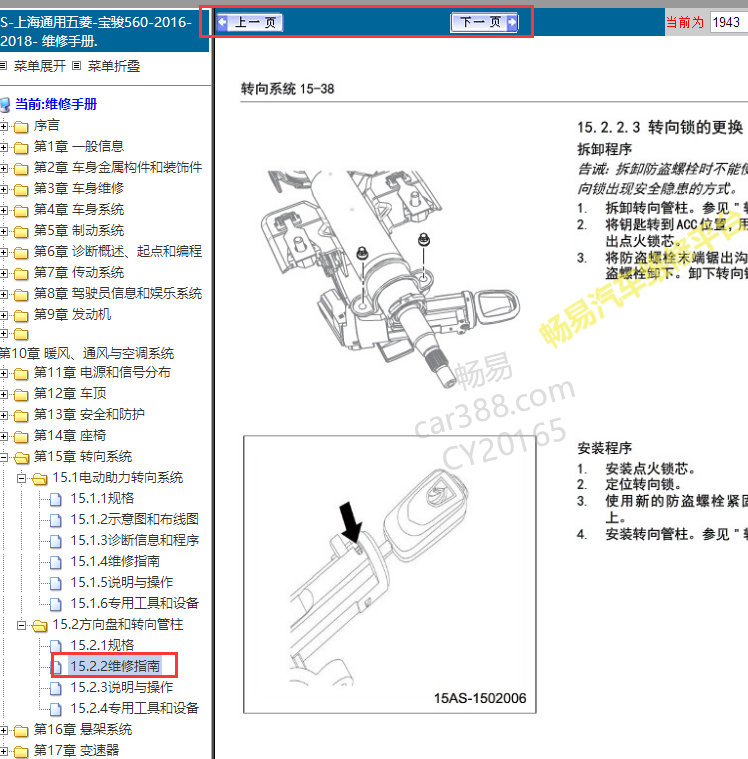Open 第10章 暖风、通风与空调系统 chapter

click(87, 353)
